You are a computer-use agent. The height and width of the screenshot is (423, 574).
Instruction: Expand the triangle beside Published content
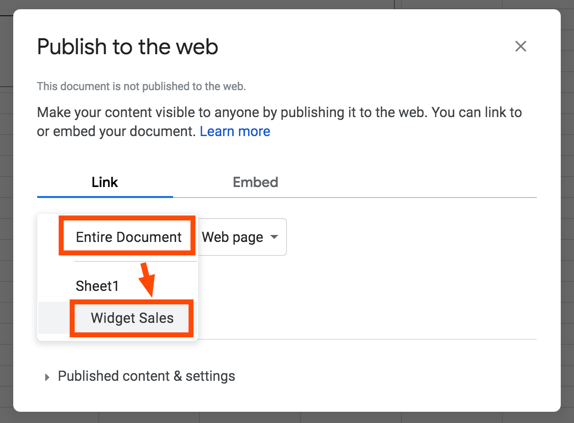[x=46, y=377]
